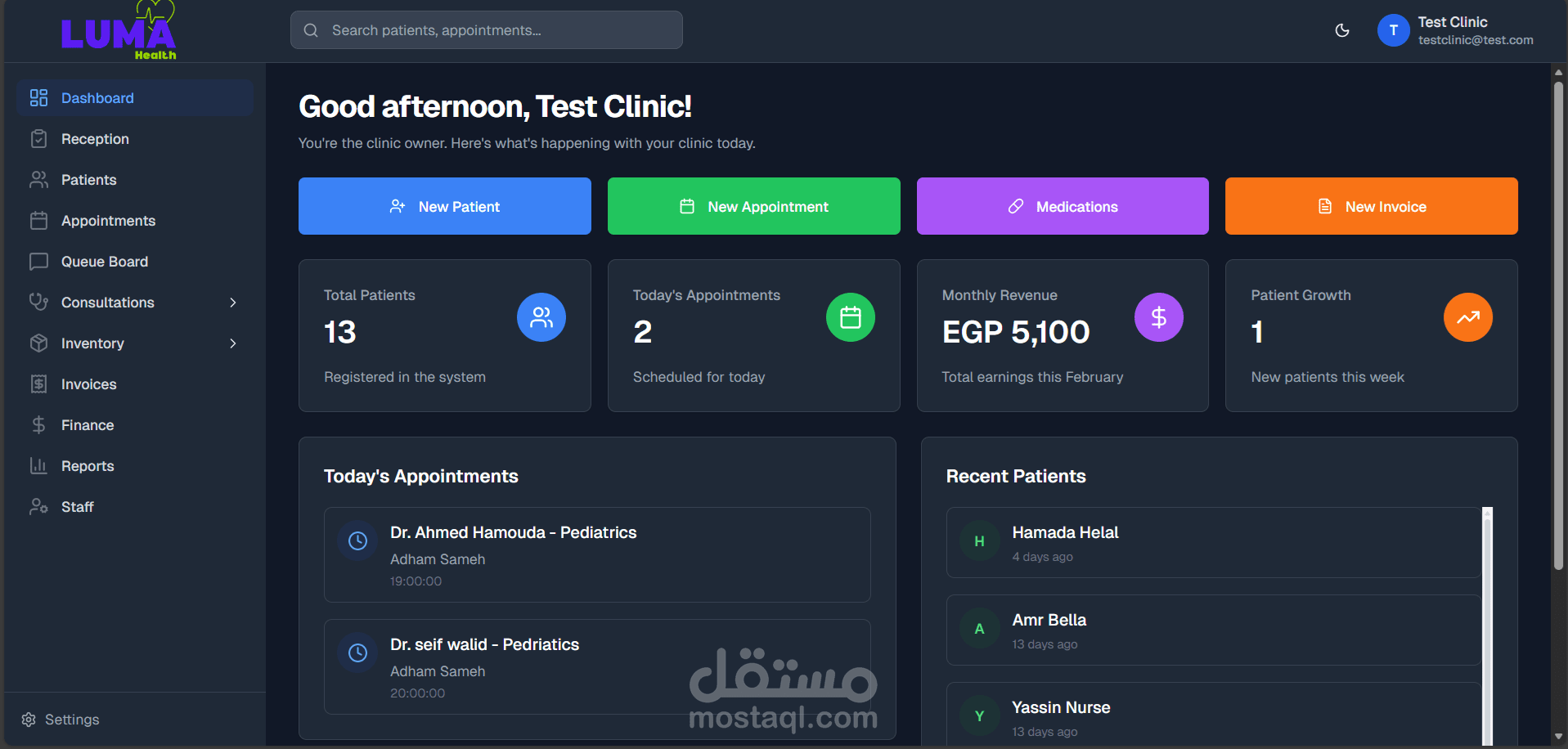This screenshot has width=1568, height=749.
Task: Click the green Today's Appointments calendar icon
Action: pyautogui.click(x=851, y=317)
